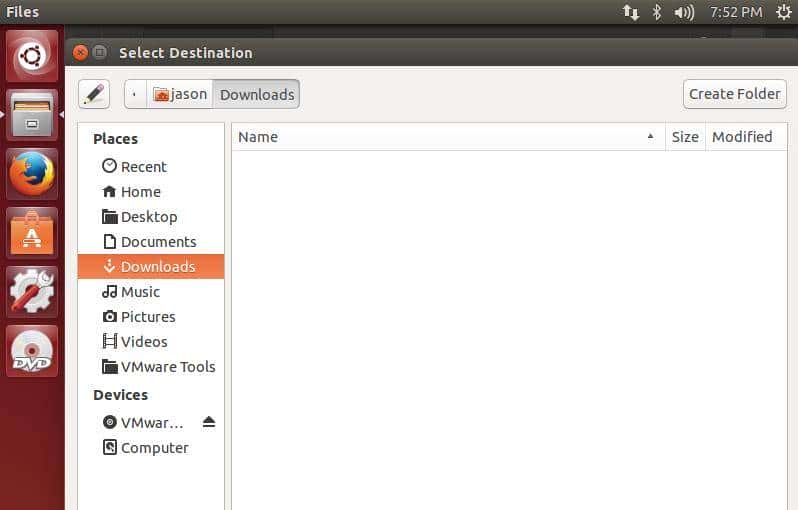Close the Select Destination dialog
The width and height of the screenshot is (798, 510).
(80, 52)
